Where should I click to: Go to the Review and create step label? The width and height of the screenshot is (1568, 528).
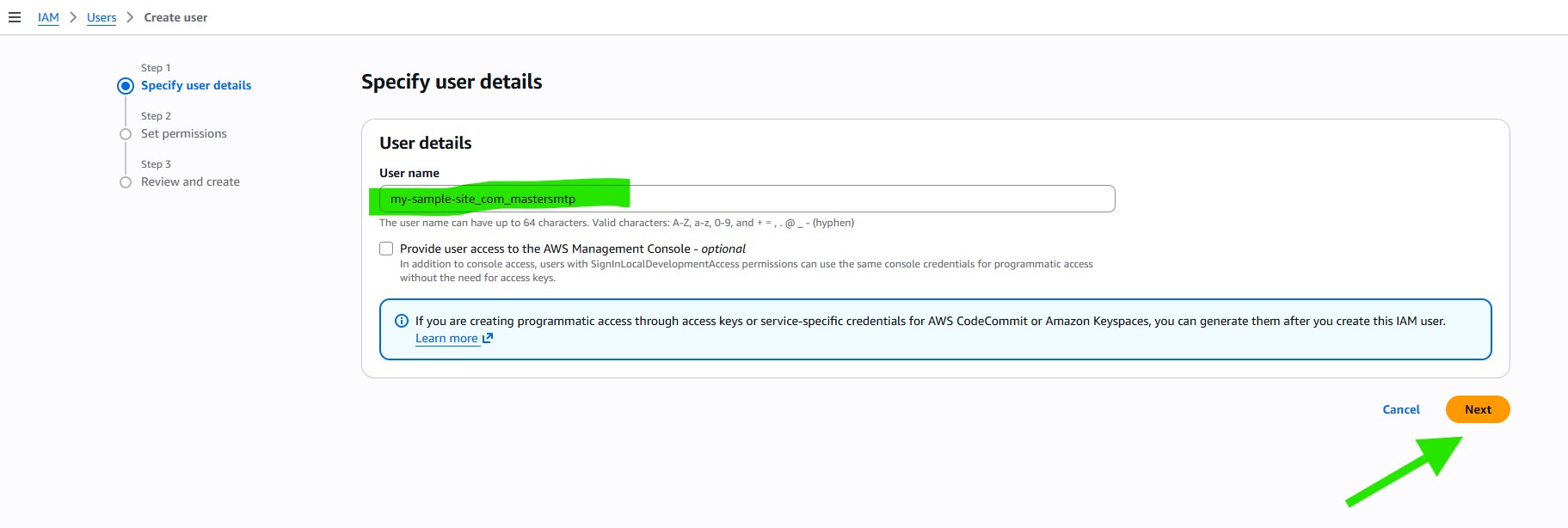pyautogui.click(x=190, y=181)
